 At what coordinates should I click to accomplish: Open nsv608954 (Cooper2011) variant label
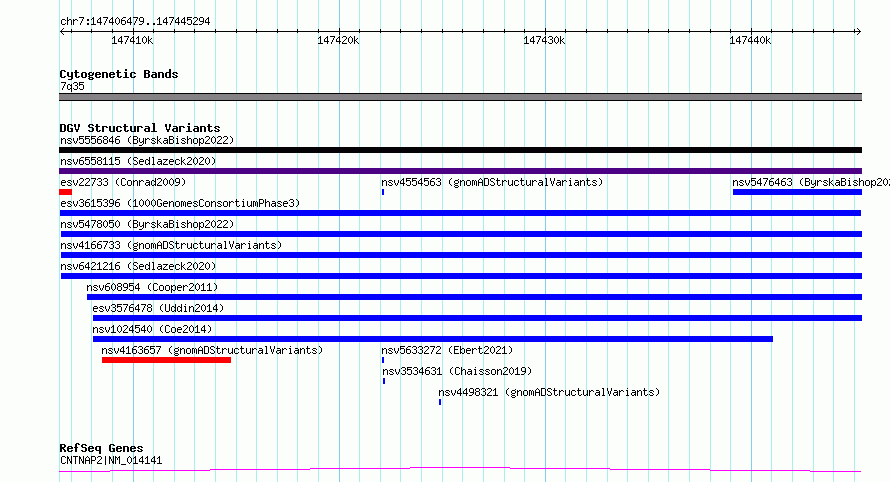coord(152,287)
